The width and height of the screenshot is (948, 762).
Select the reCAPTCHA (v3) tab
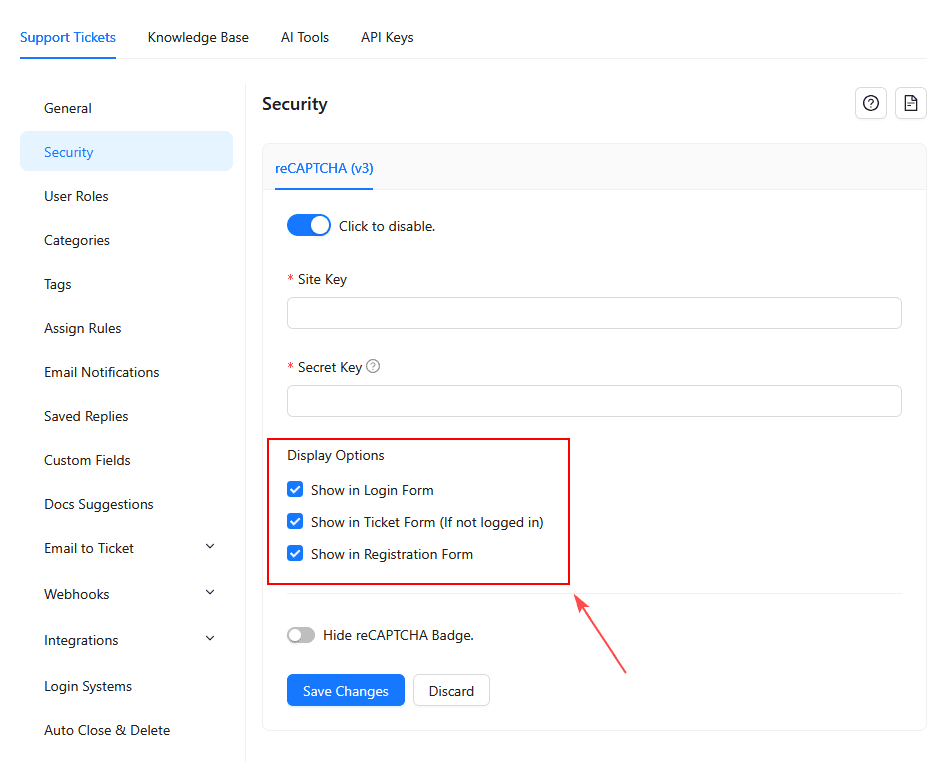[x=324, y=168]
